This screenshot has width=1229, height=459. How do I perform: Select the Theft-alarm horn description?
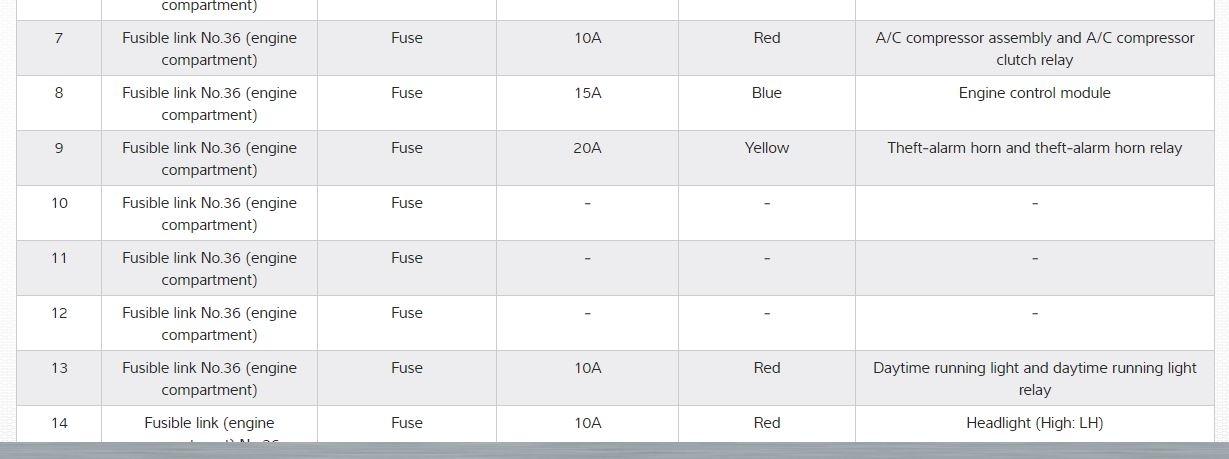click(1034, 148)
